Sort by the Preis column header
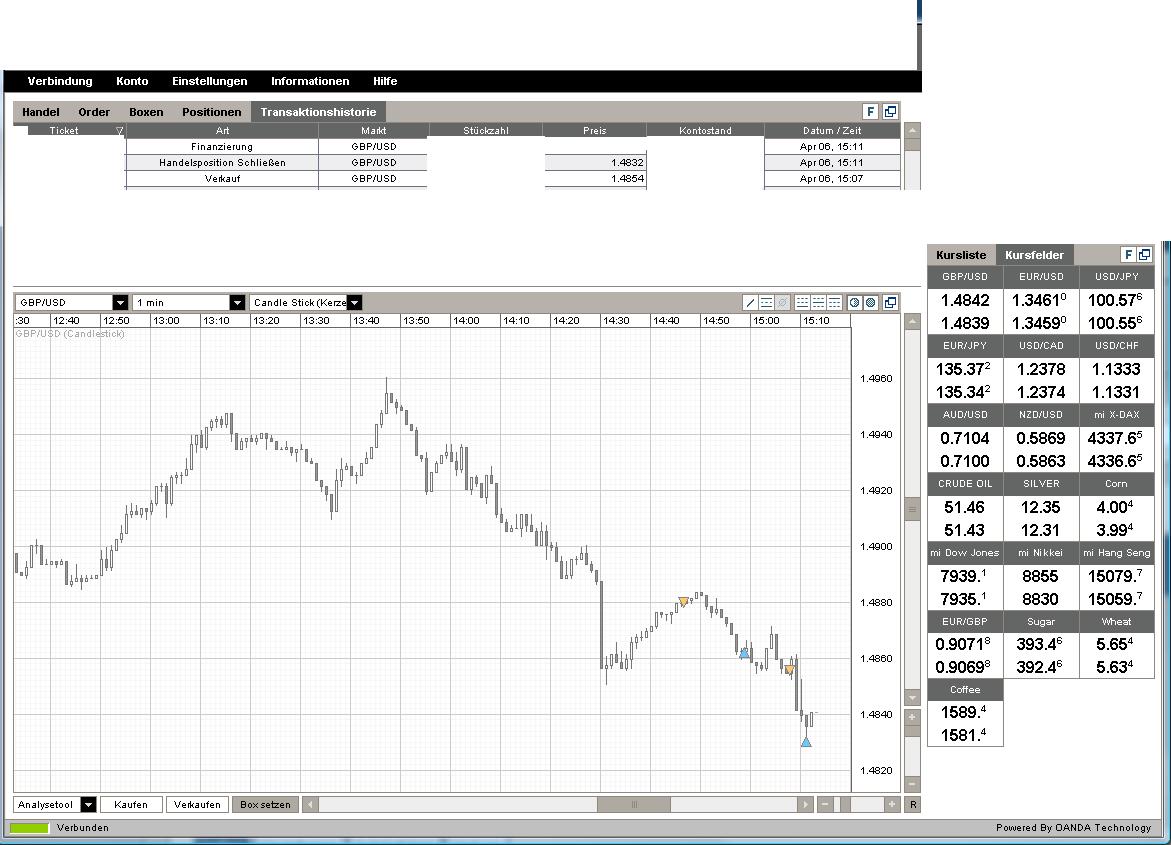The height and width of the screenshot is (845, 1171). pyautogui.click(x=594, y=131)
